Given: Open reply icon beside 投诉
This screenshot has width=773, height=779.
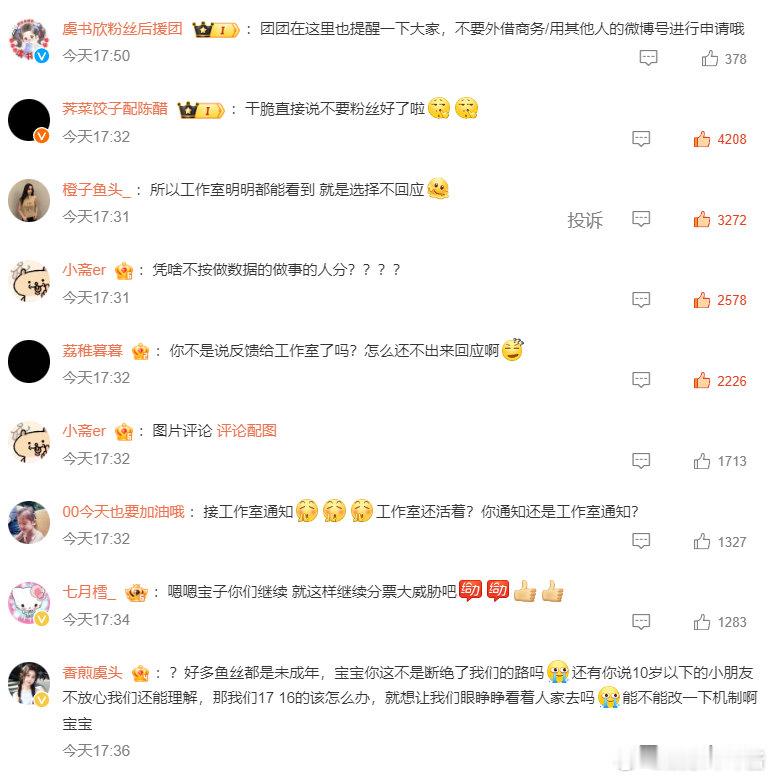Looking at the screenshot, I should point(640,219).
